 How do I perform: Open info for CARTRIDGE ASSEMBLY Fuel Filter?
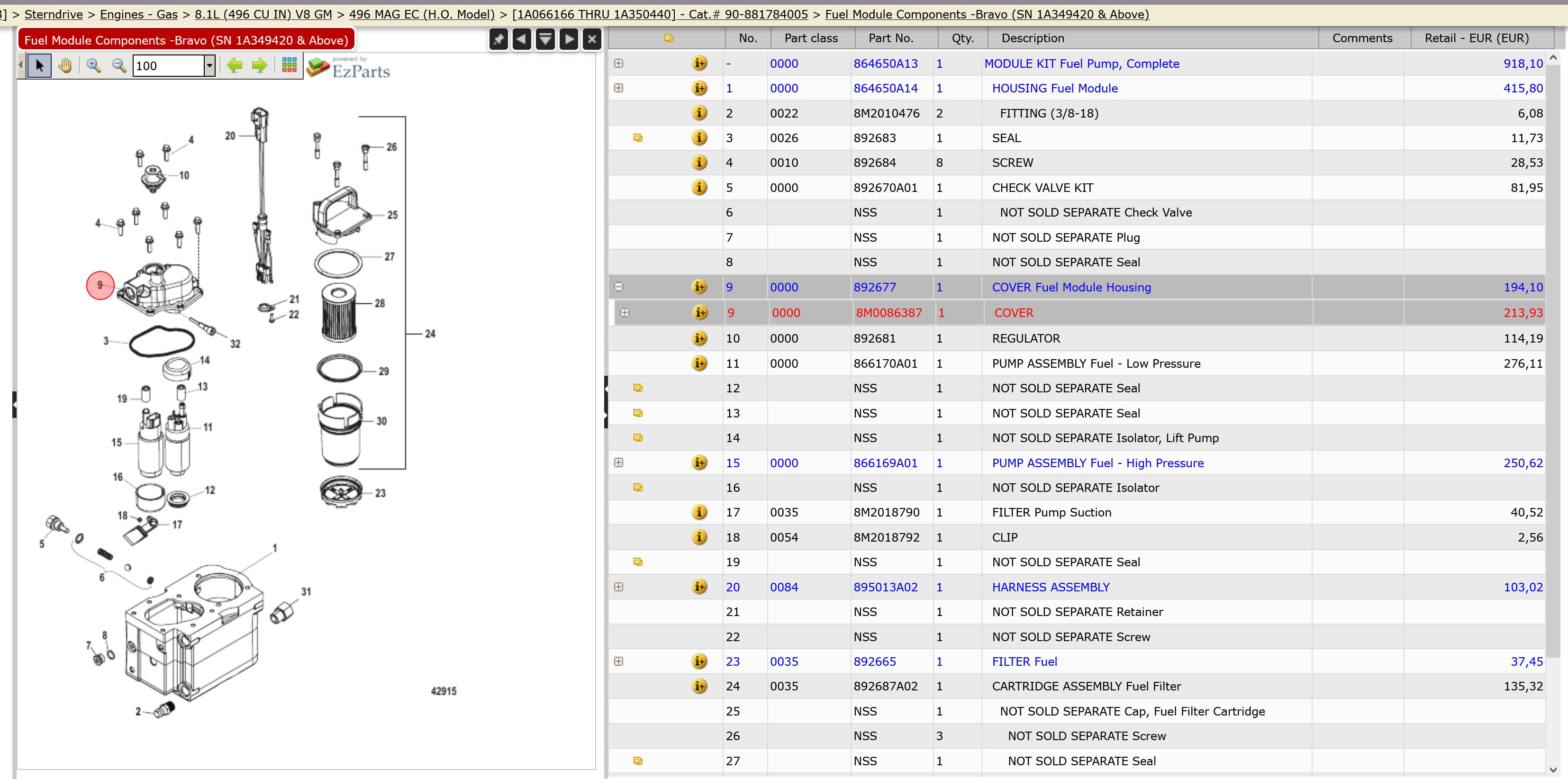click(699, 686)
